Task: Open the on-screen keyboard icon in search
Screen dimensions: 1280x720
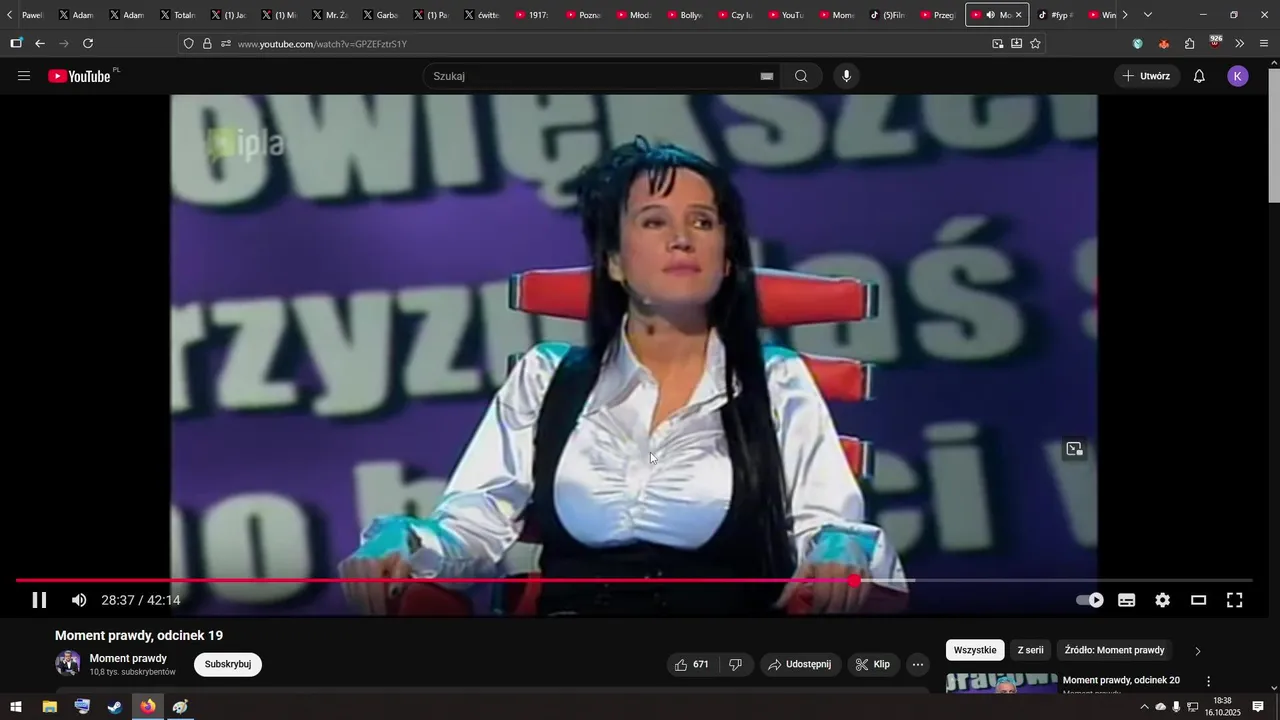Action: click(x=767, y=76)
